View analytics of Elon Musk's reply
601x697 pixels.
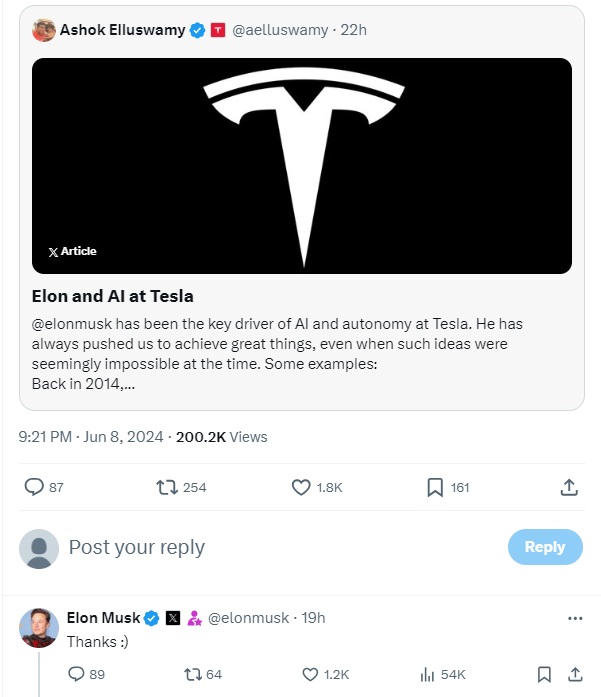coord(429,674)
